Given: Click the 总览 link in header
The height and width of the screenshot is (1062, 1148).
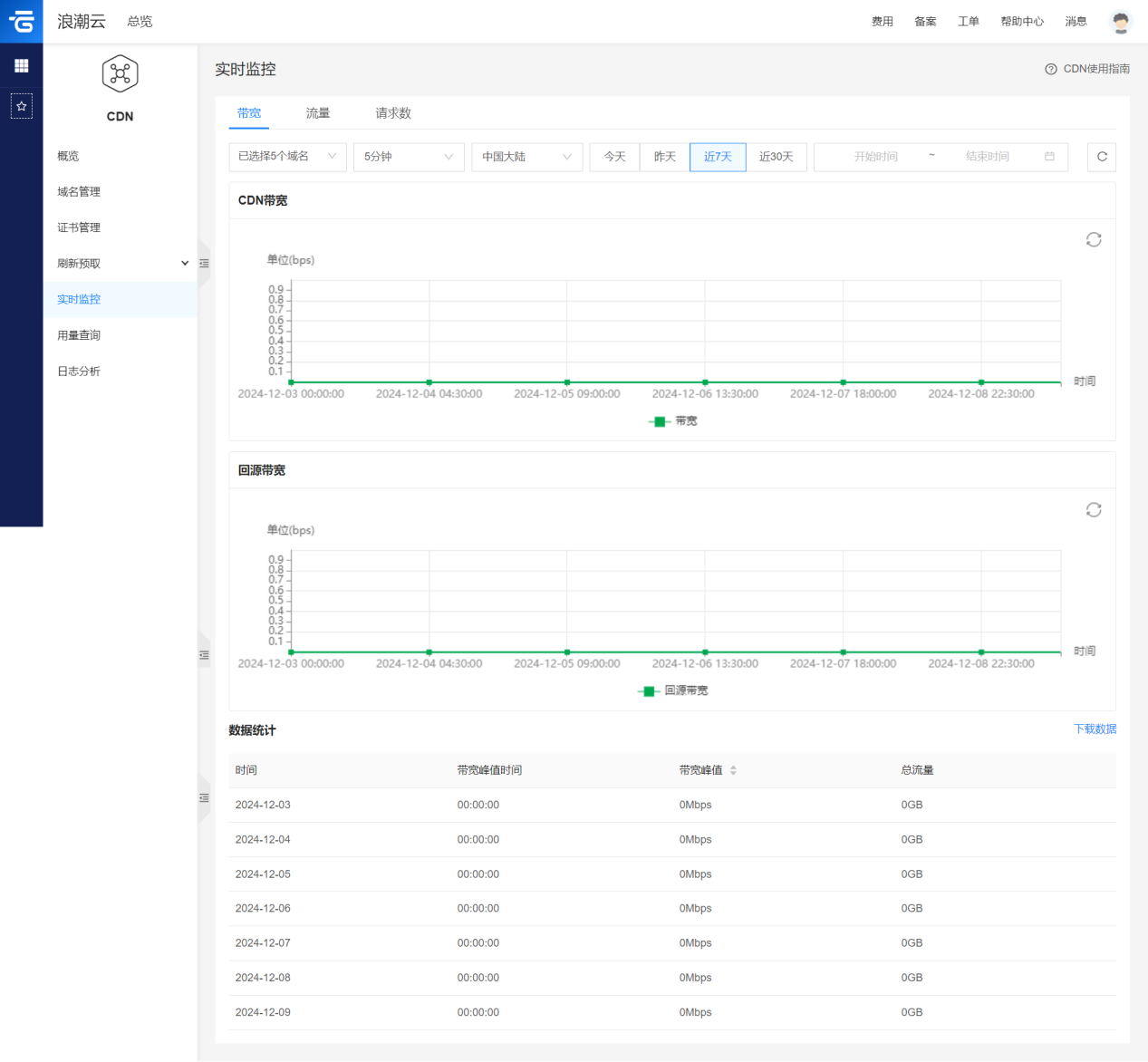Looking at the screenshot, I should coord(140,22).
